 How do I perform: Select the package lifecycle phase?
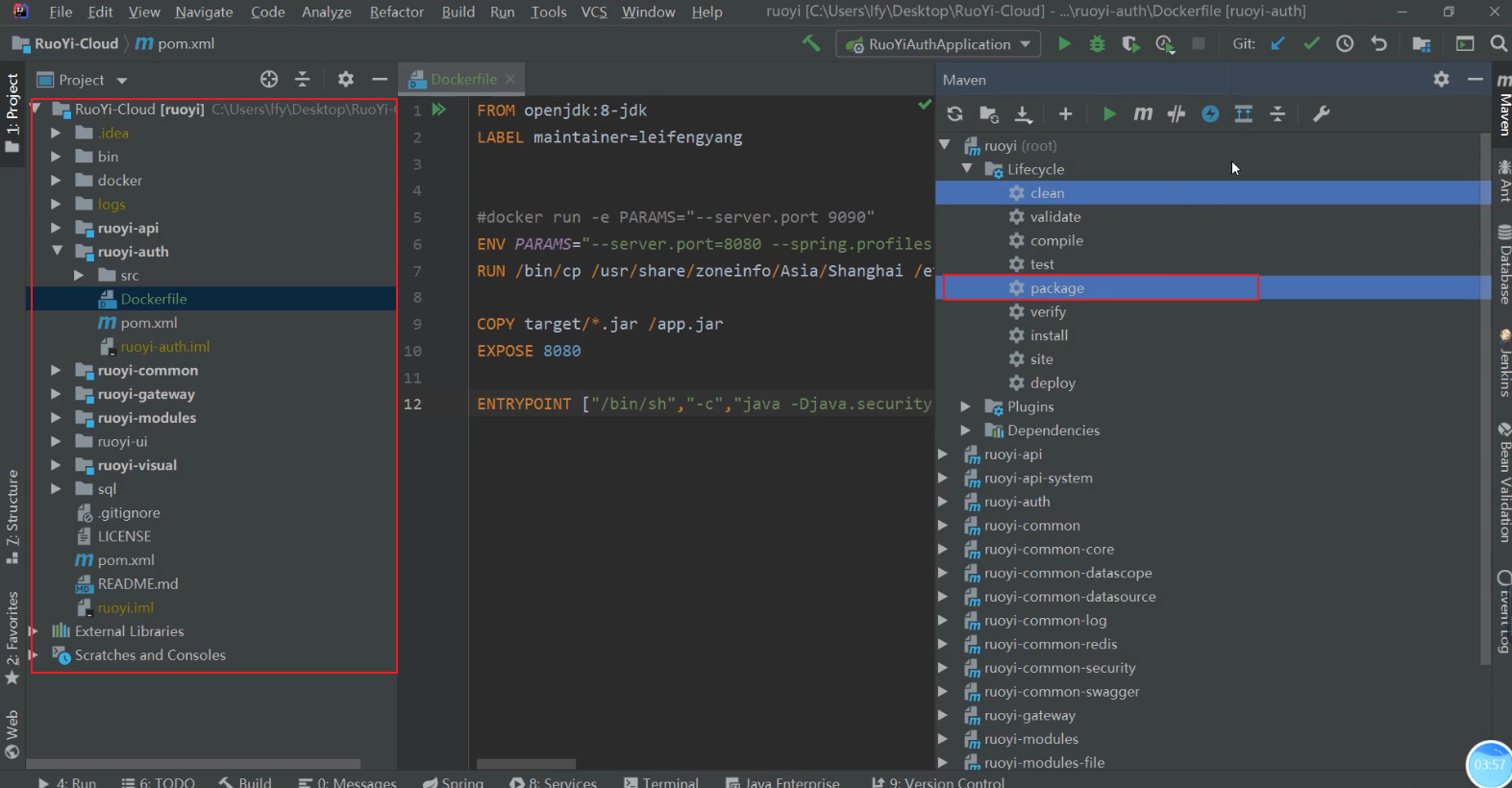1056,288
